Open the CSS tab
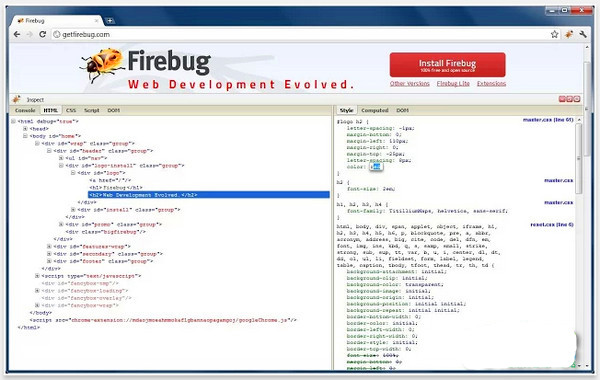Screen dimensions: 600x380 pos(71,110)
